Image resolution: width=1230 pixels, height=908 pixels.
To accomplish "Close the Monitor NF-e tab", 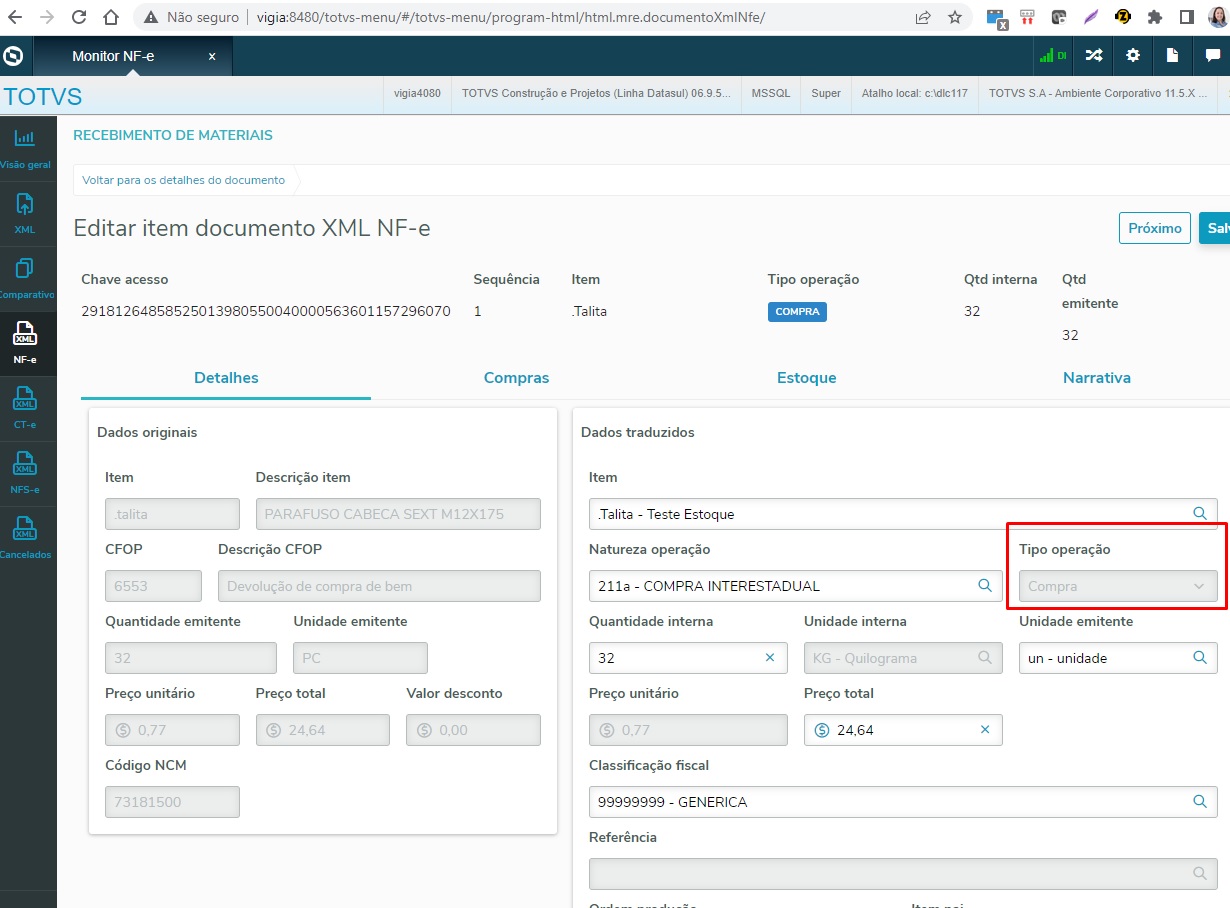I will pyautogui.click(x=212, y=56).
